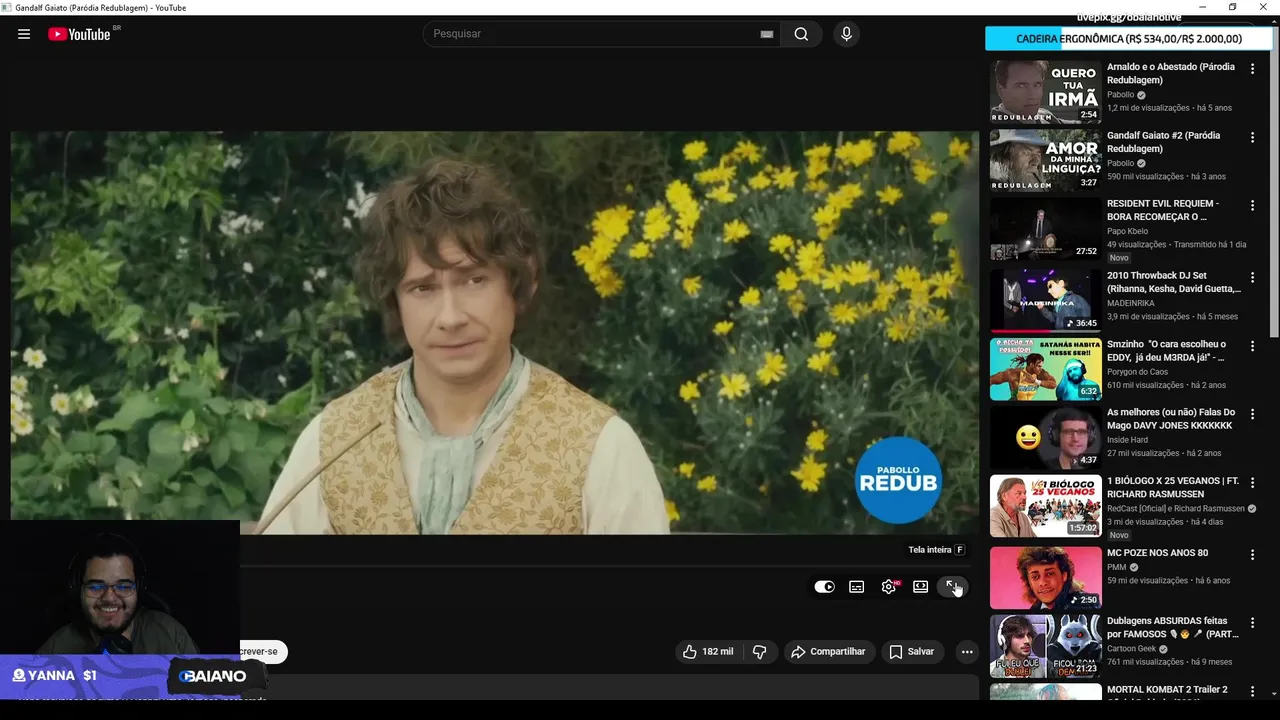
Task: Click the video progress bar
Action: 608,566
